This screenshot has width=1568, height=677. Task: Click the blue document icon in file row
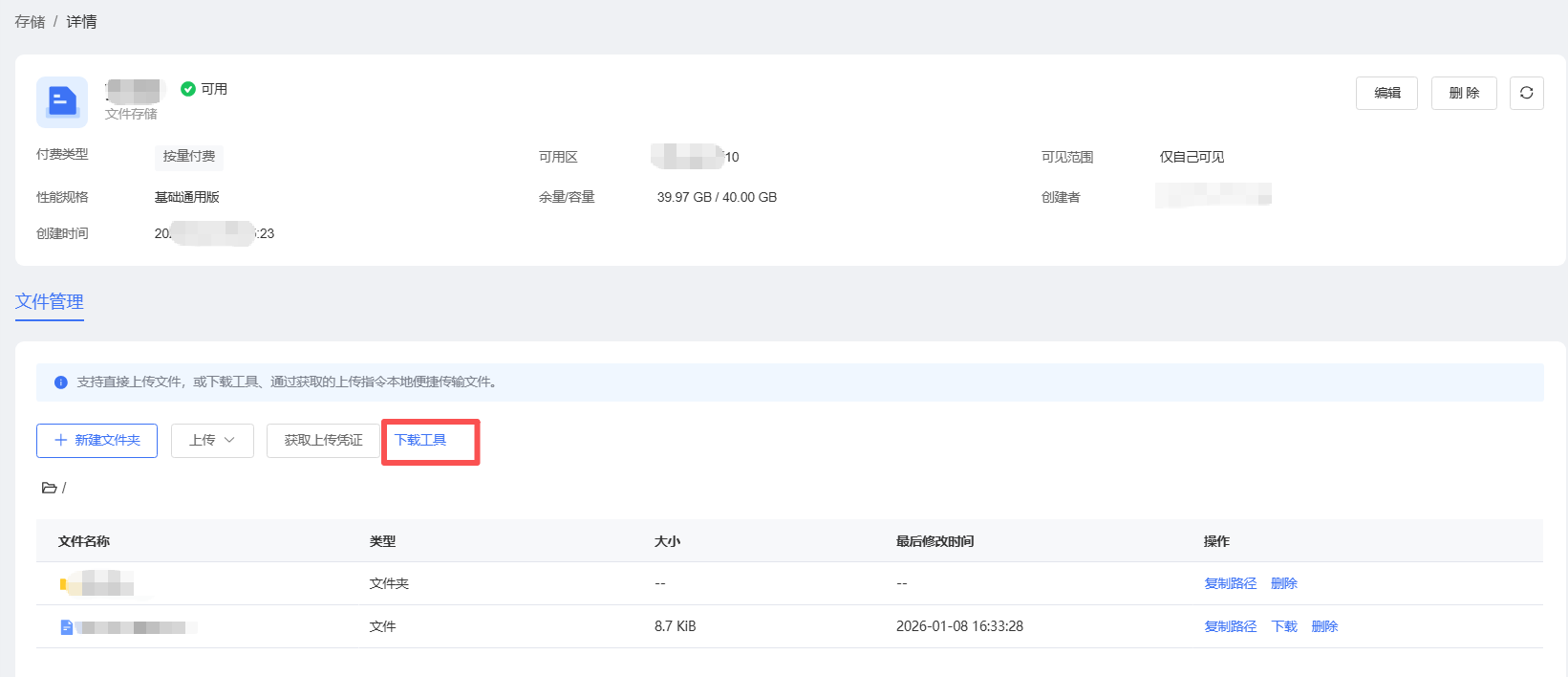click(66, 627)
